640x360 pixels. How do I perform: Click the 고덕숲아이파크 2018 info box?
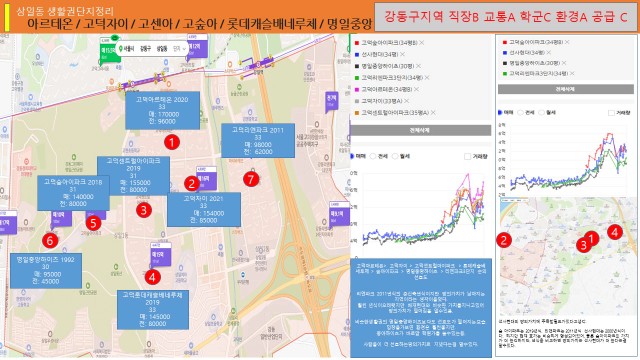(x=73, y=193)
